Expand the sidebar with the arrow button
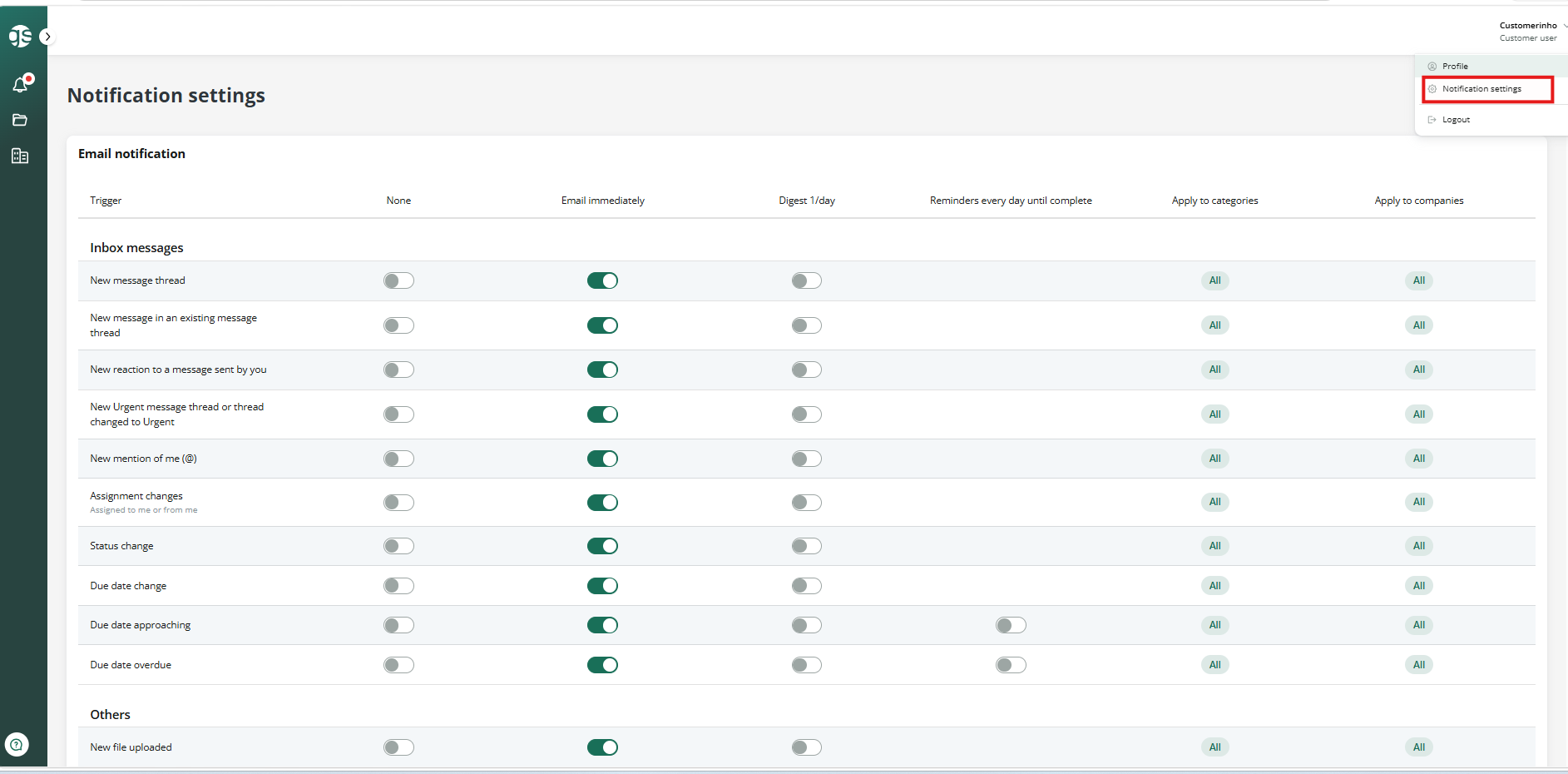The image size is (1568, 774). (x=47, y=37)
